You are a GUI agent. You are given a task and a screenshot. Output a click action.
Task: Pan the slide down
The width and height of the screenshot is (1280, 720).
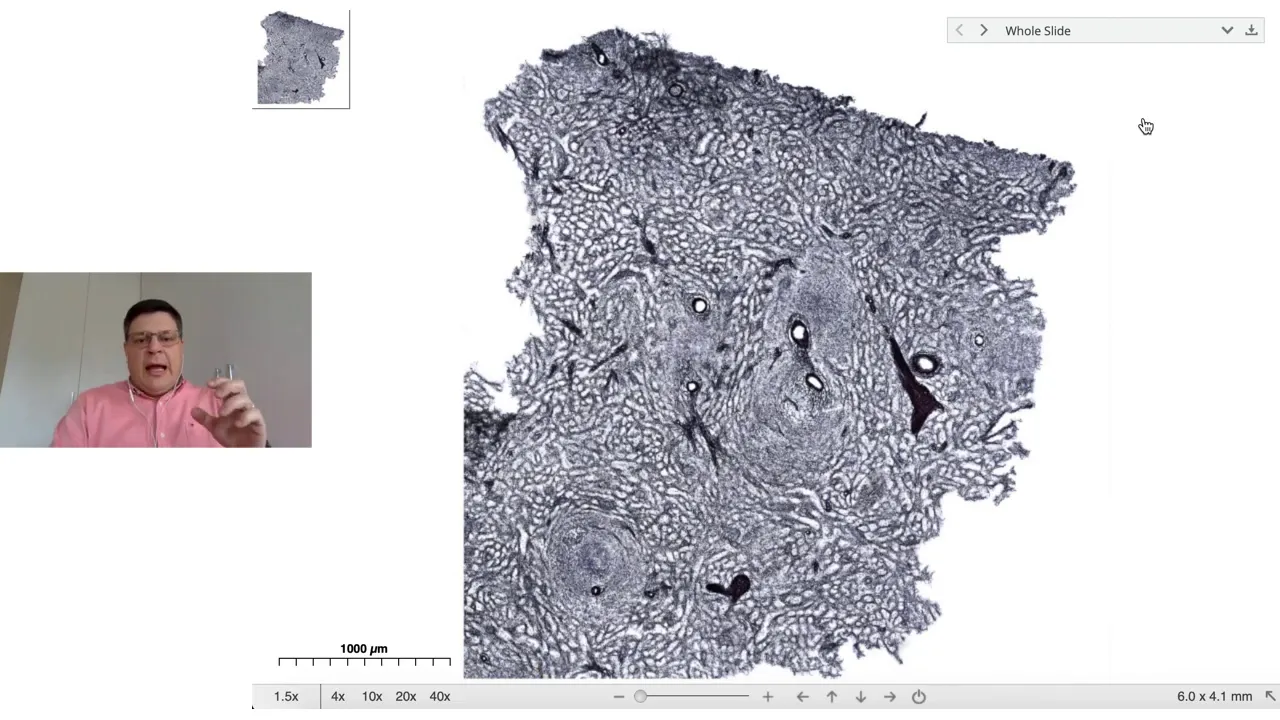(861, 697)
